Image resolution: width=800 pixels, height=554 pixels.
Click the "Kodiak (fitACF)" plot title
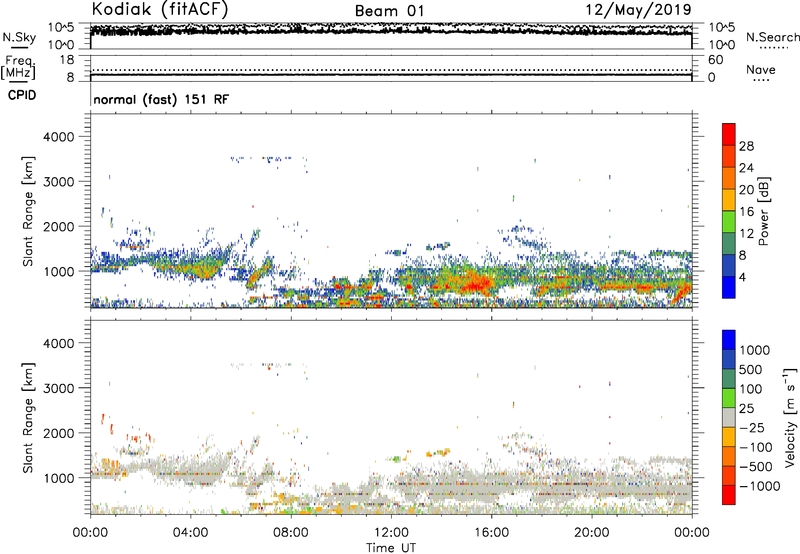[x=160, y=9]
